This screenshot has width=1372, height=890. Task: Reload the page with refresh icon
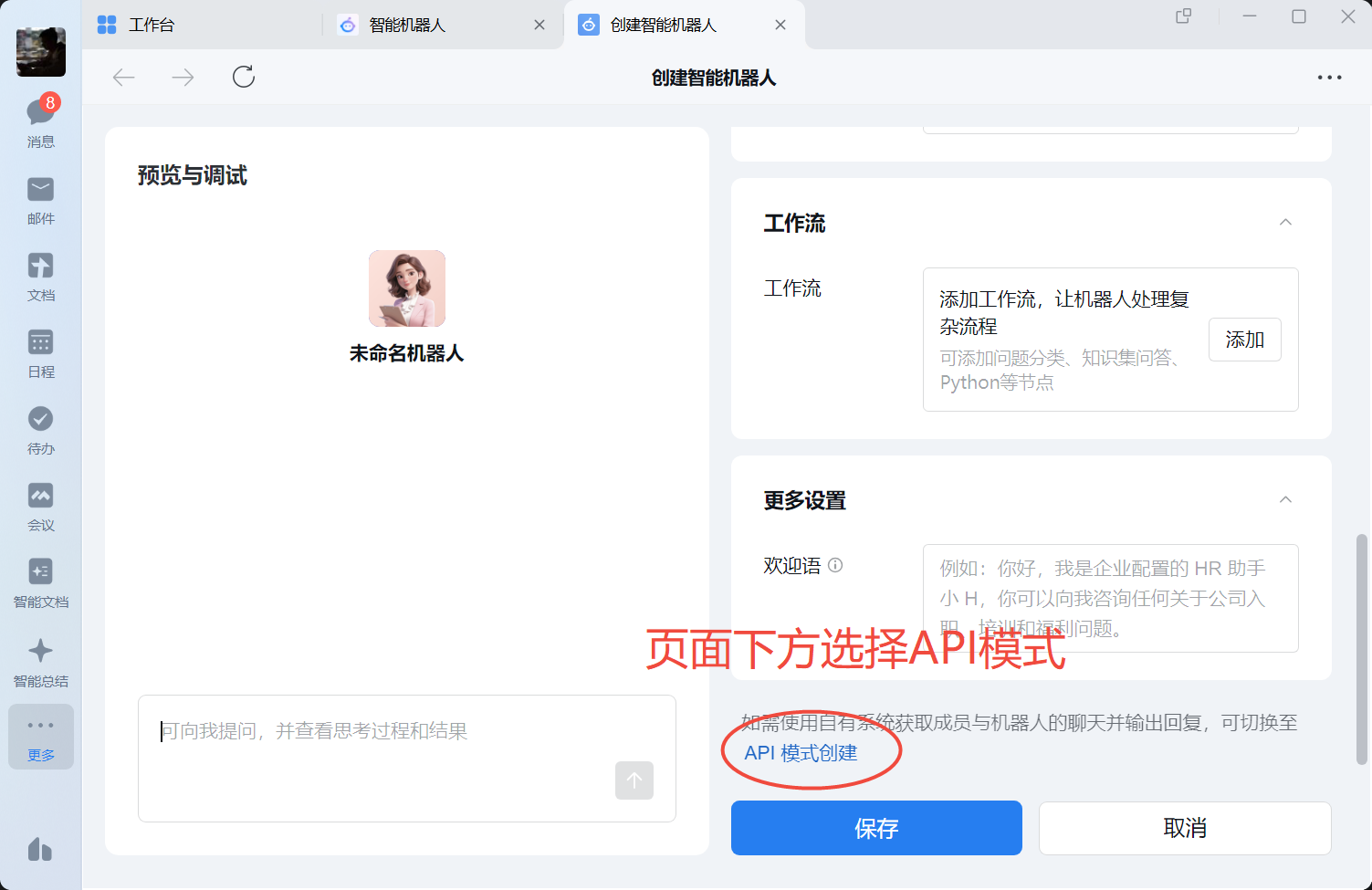tap(244, 77)
